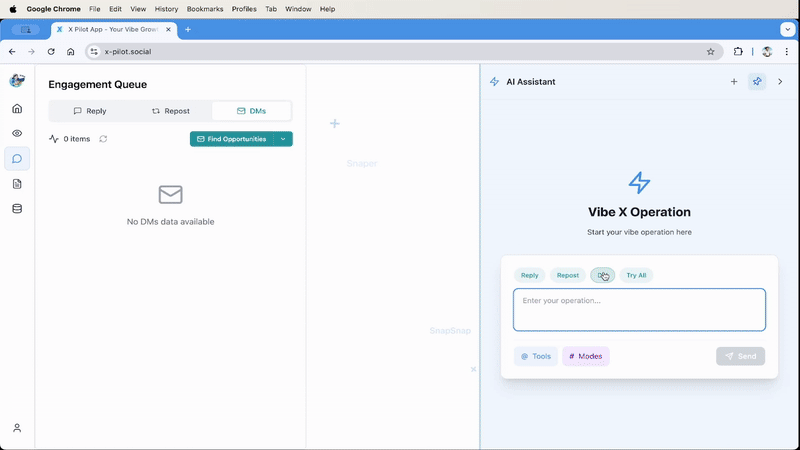The image size is (800, 450).
Task: Choose the Repost suggestion chip
Action: click(568, 276)
